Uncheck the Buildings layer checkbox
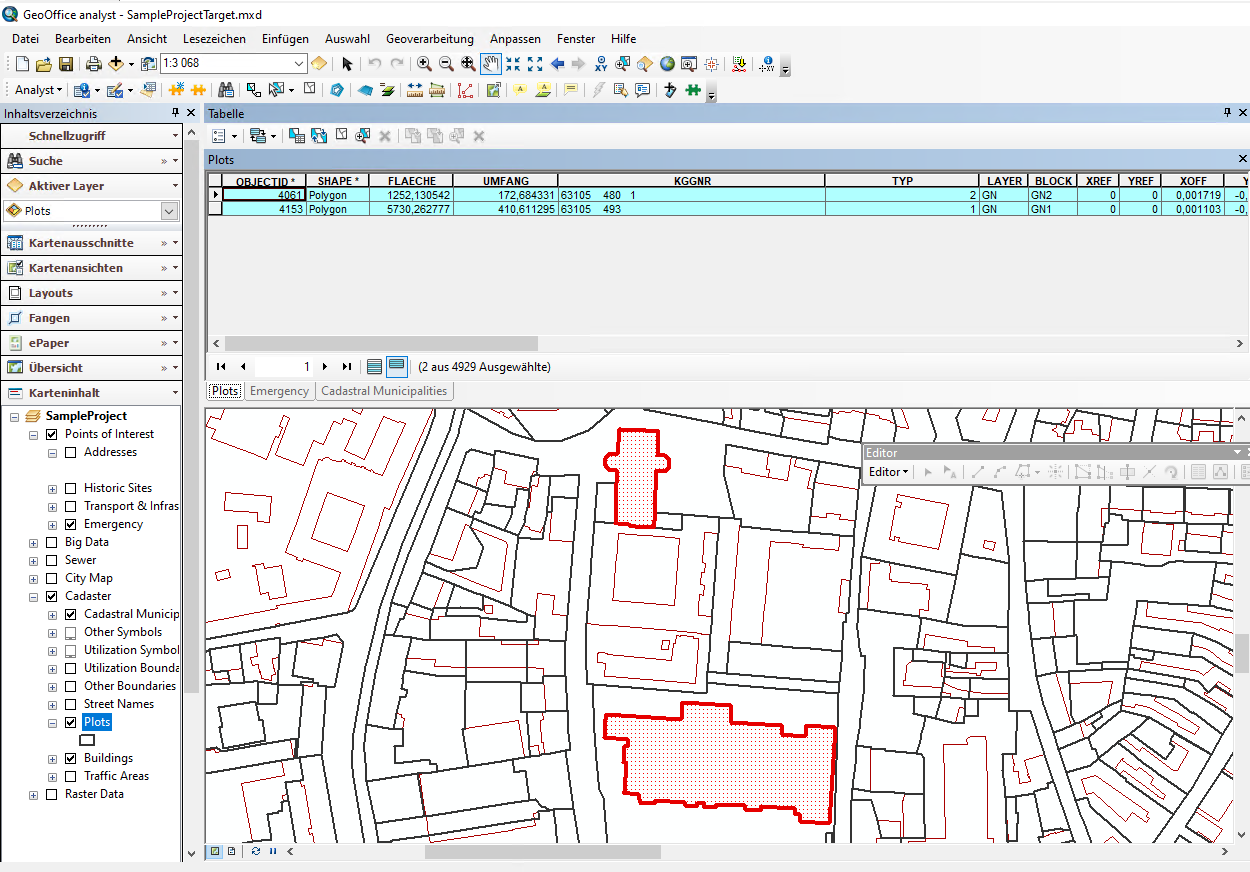The height and width of the screenshot is (872, 1250). pyautogui.click(x=71, y=758)
